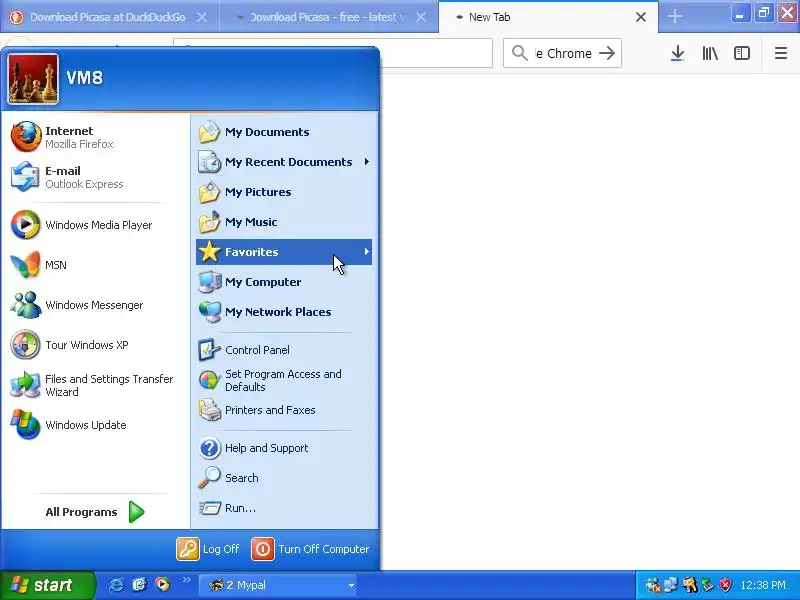Close the DuckDuckGo Picasa tab
The width and height of the screenshot is (800, 600).
tap(202, 17)
